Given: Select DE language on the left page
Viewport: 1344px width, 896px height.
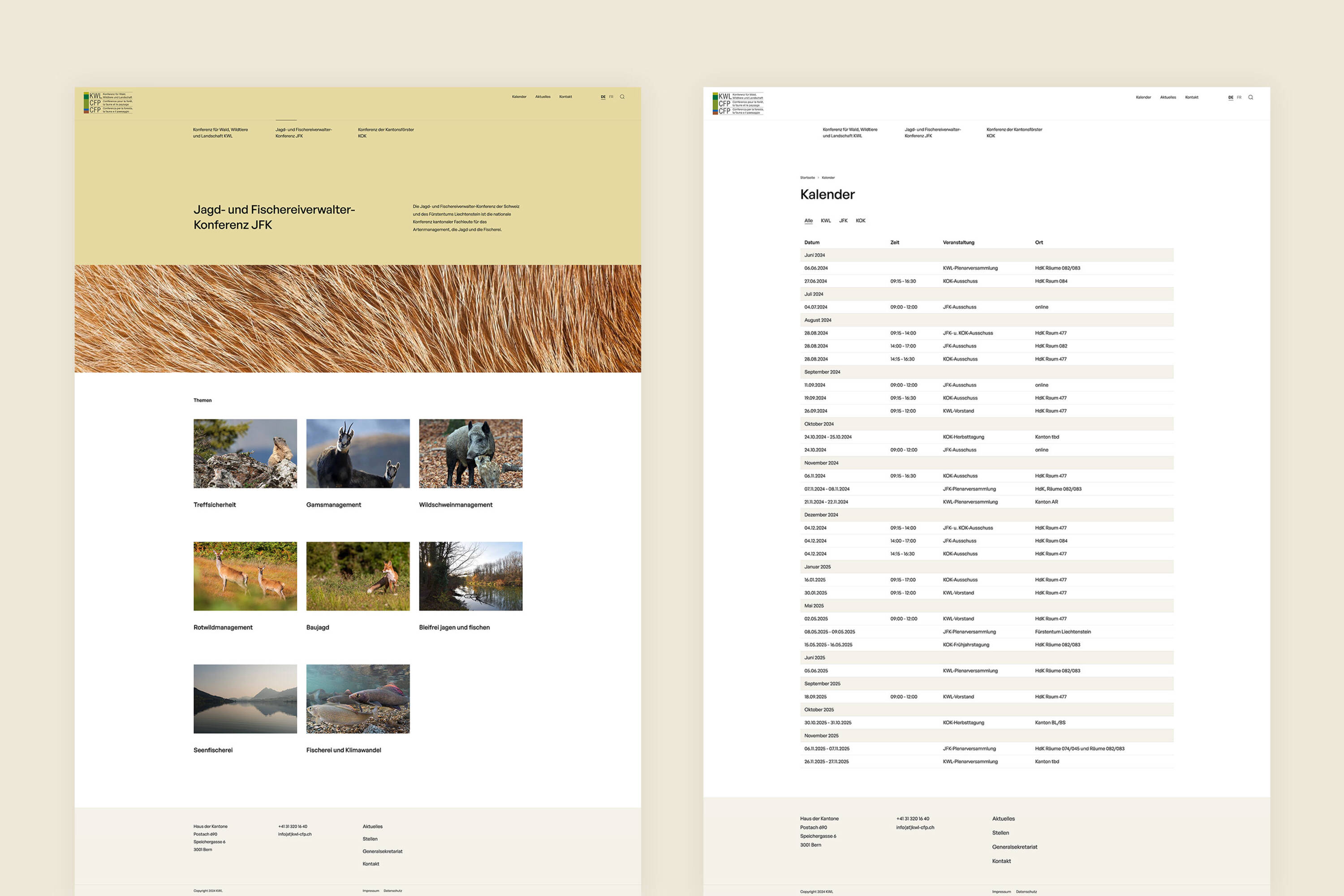Looking at the screenshot, I should [x=603, y=97].
